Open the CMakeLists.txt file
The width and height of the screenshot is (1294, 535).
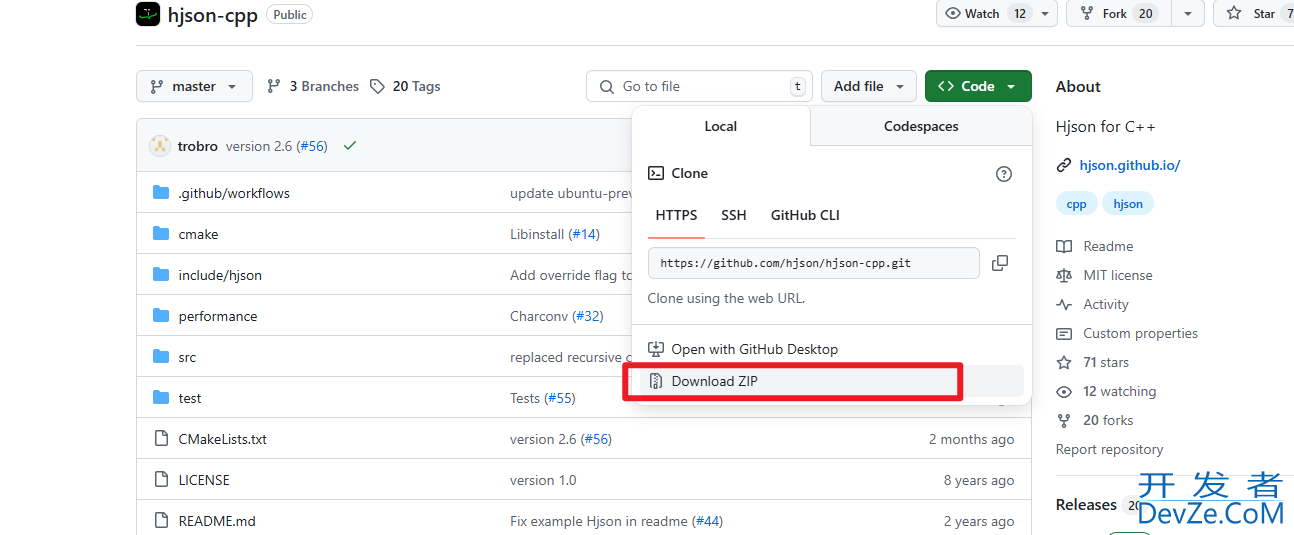pyautogui.click(x=223, y=439)
